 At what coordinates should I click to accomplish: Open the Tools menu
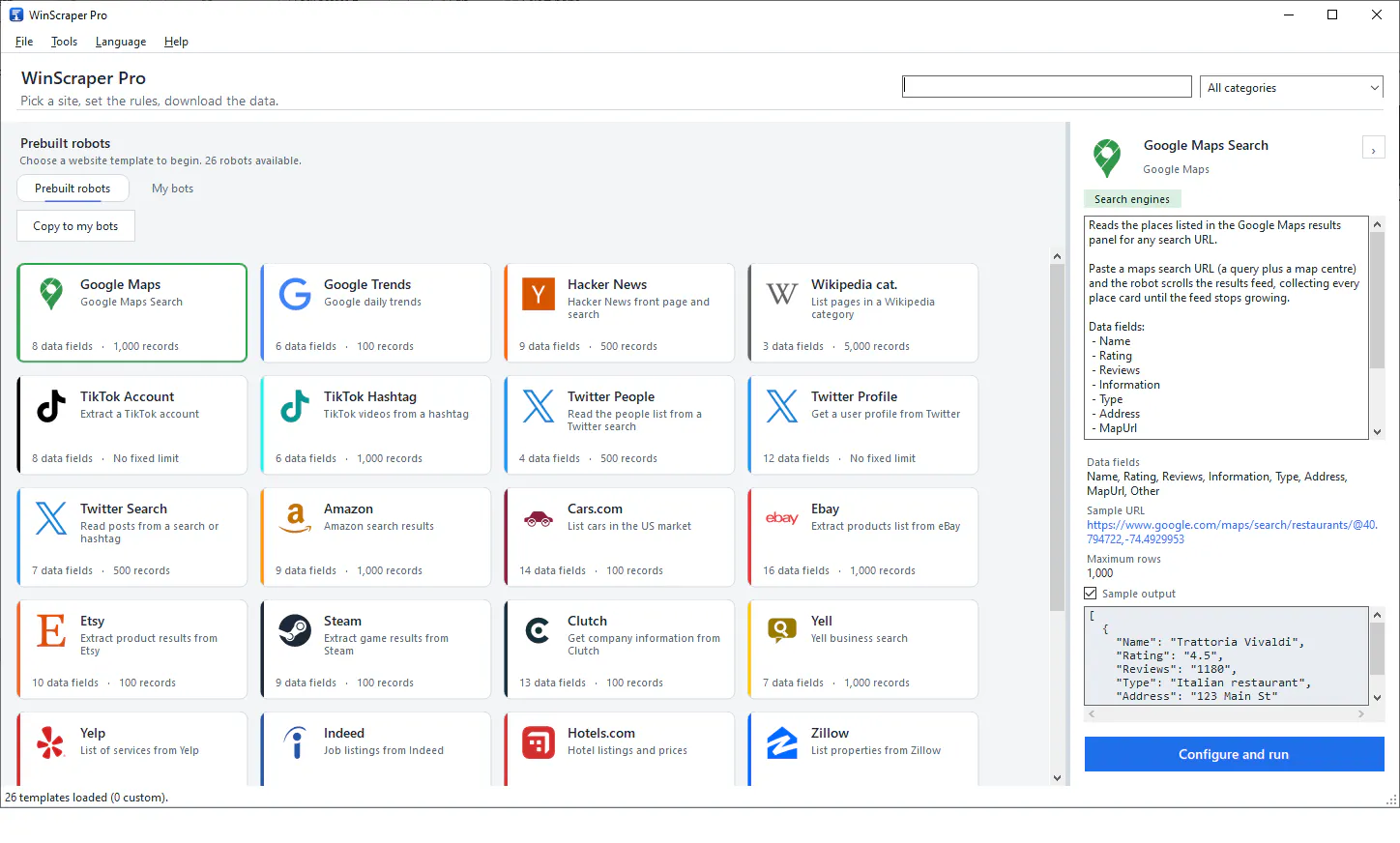[64, 42]
